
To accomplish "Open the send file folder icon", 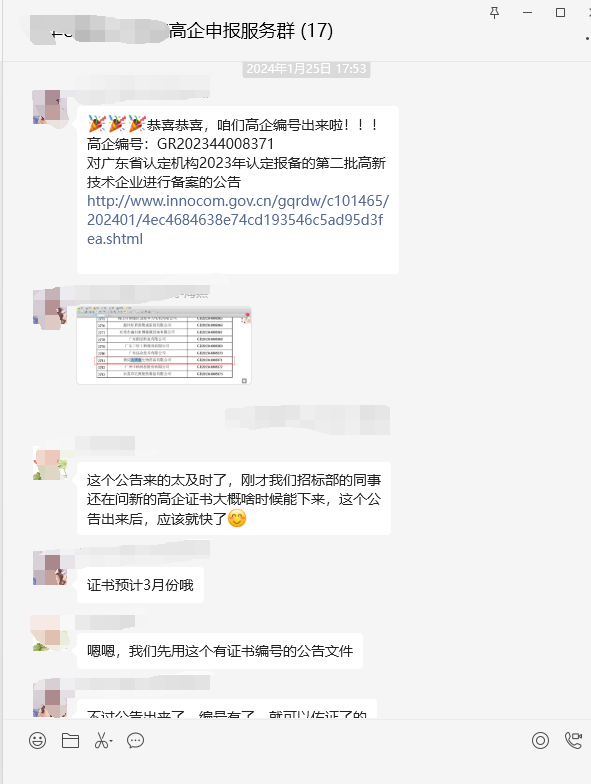I will tap(70, 740).
